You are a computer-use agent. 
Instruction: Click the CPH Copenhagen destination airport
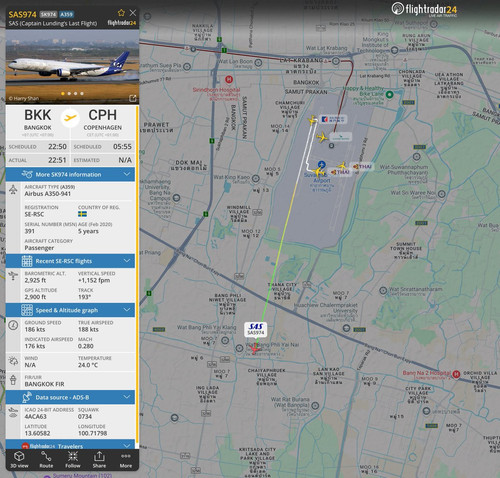pyautogui.click(x=103, y=120)
